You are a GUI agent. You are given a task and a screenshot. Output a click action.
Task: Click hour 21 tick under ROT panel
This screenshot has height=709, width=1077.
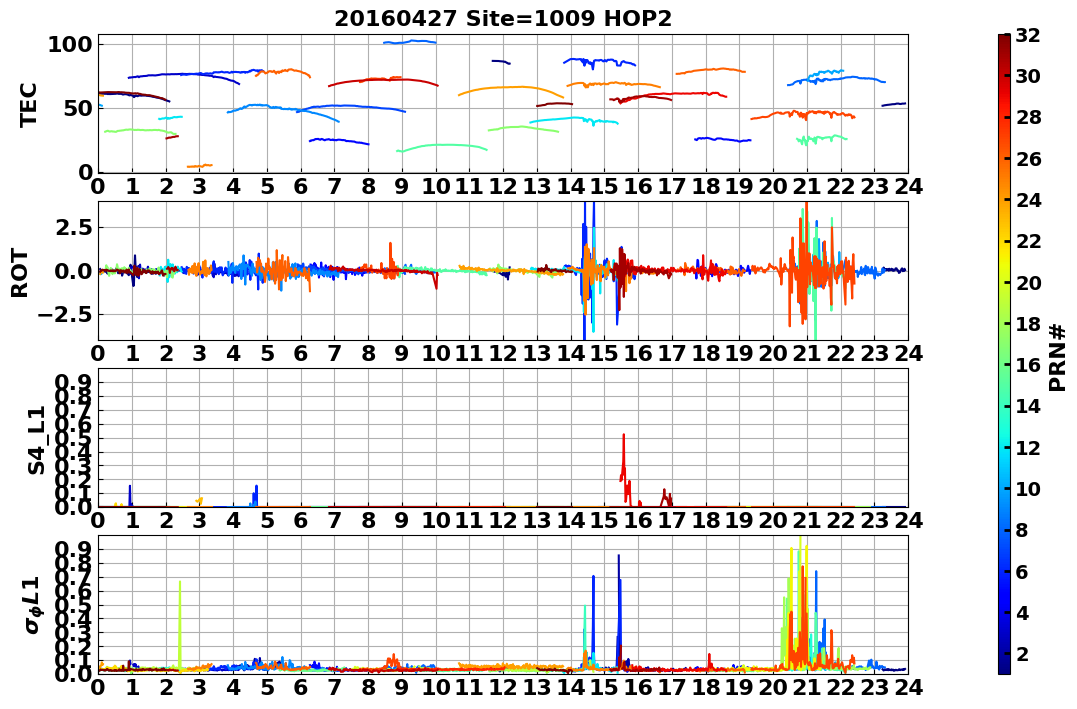[807, 353]
